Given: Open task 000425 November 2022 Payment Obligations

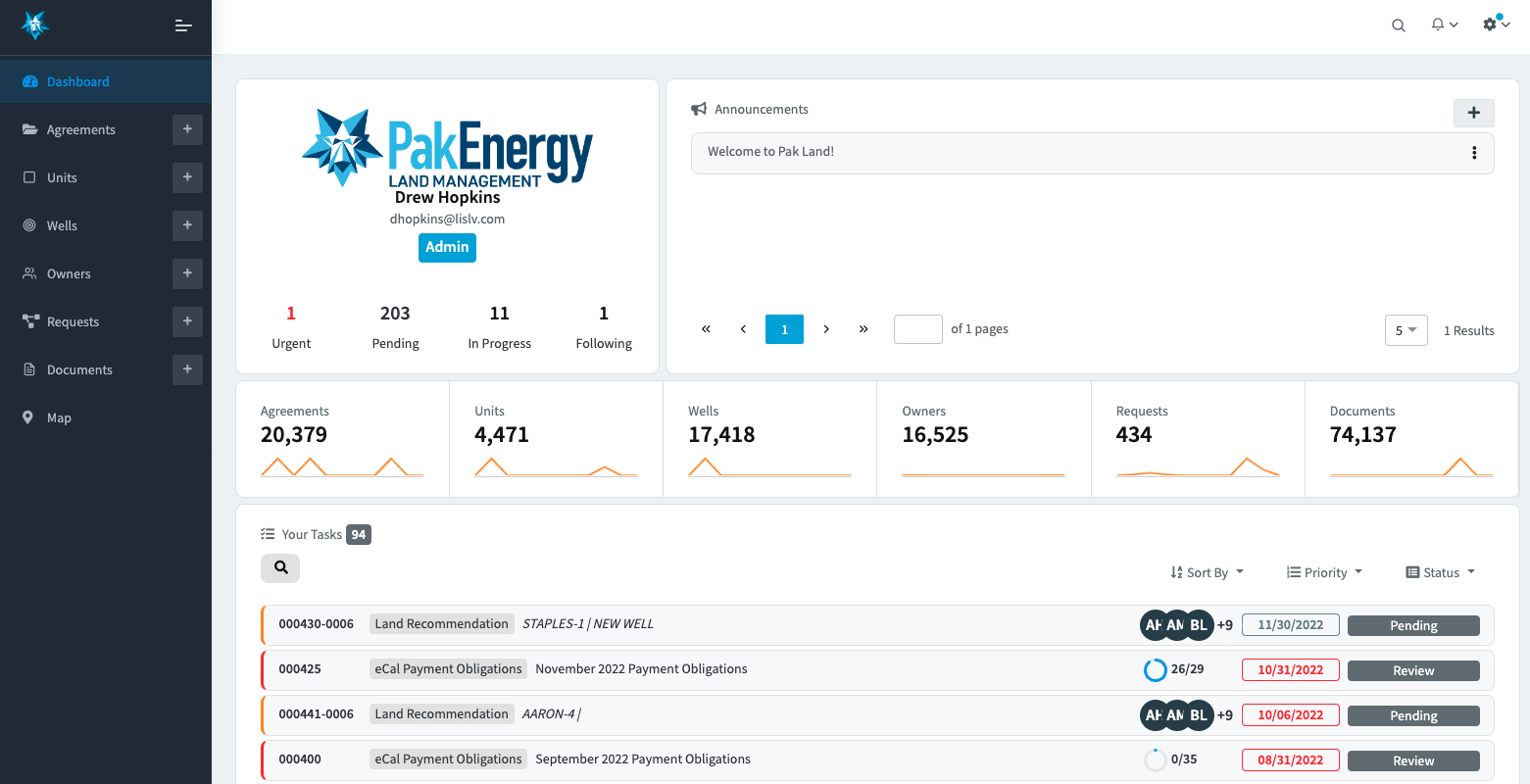Looking at the screenshot, I should pos(878,669).
